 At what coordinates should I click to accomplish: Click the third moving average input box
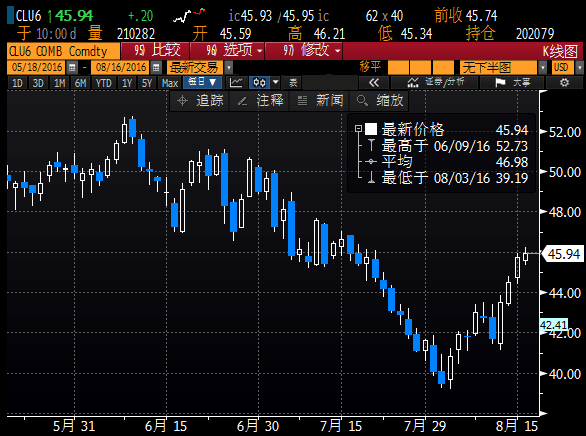(x=443, y=68)
